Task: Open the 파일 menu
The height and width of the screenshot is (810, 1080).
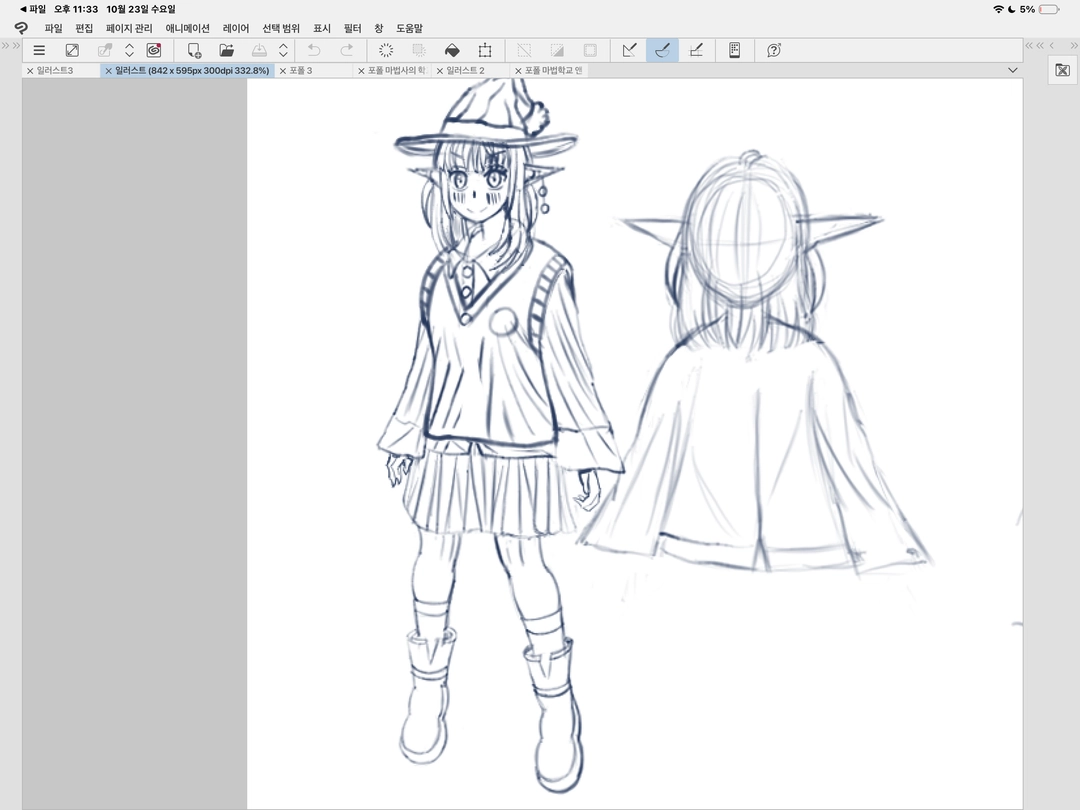Action: 53,28
